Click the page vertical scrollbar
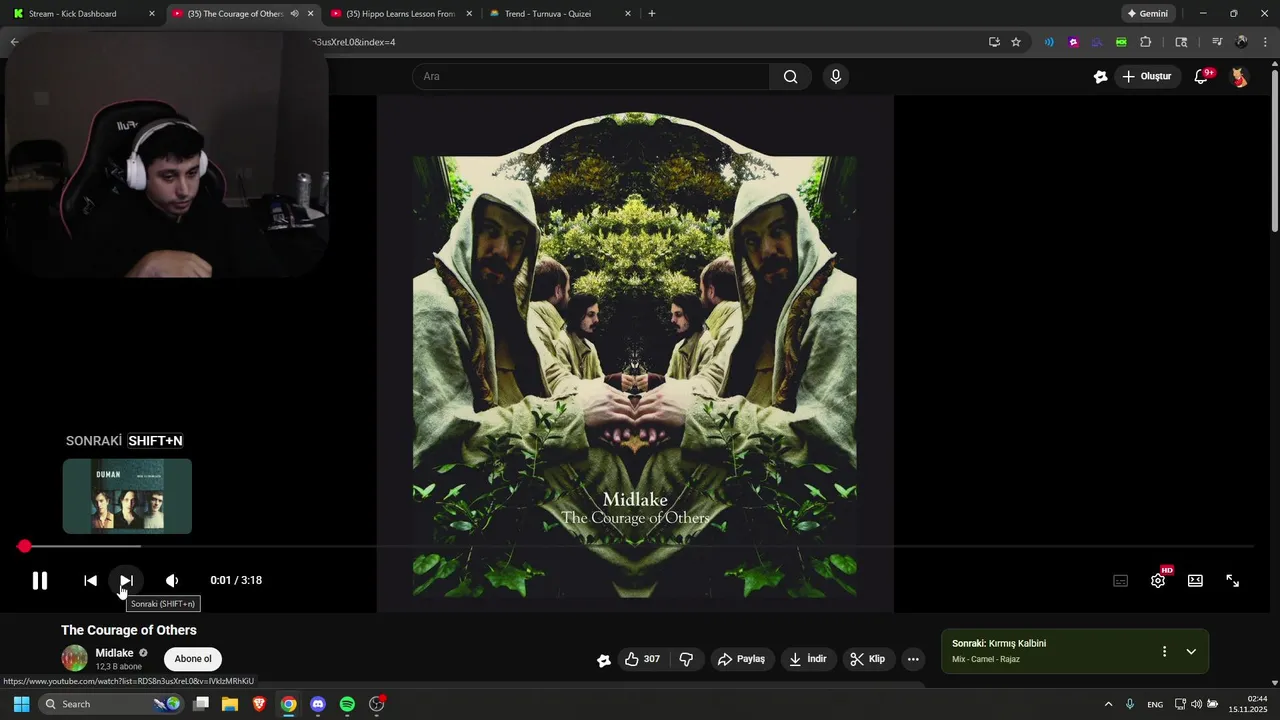This screenshot has height=720, width=1280. click(1275, 150)
